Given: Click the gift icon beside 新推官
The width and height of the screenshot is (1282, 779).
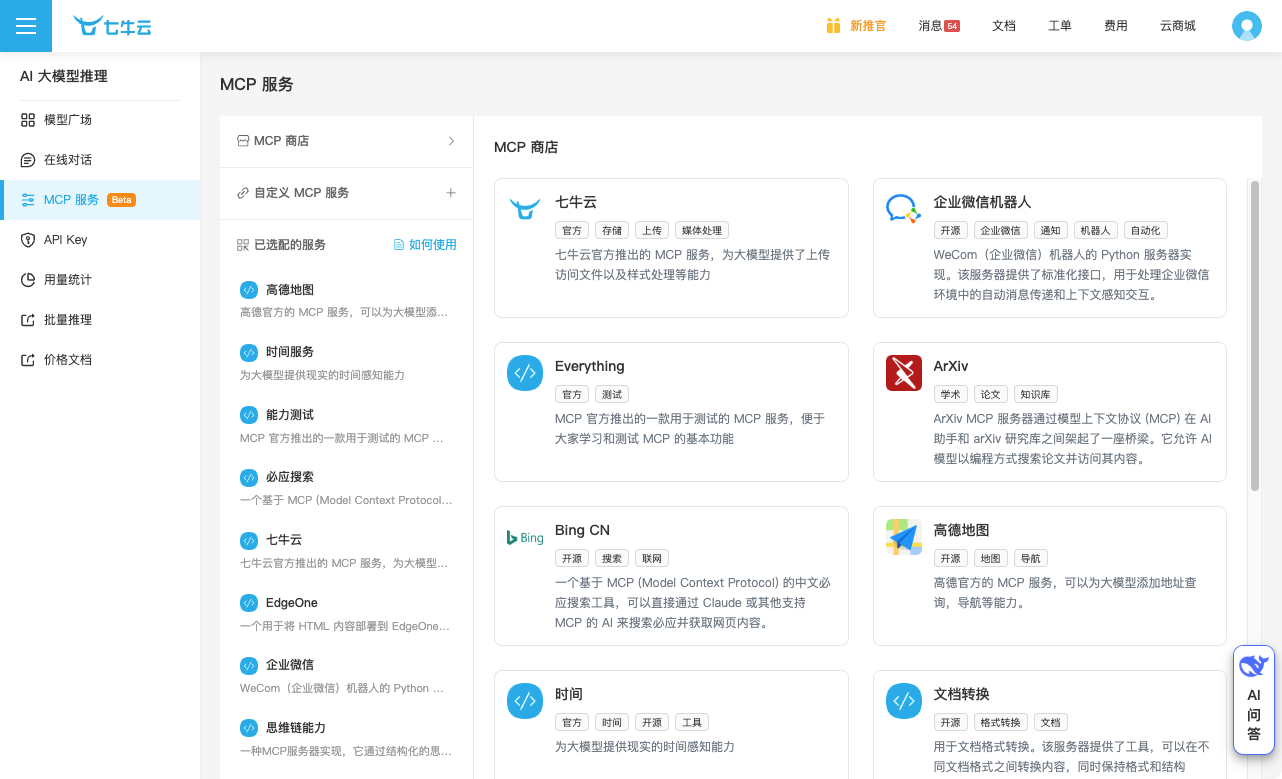Looking at the screenshot, I should [833, 26].
